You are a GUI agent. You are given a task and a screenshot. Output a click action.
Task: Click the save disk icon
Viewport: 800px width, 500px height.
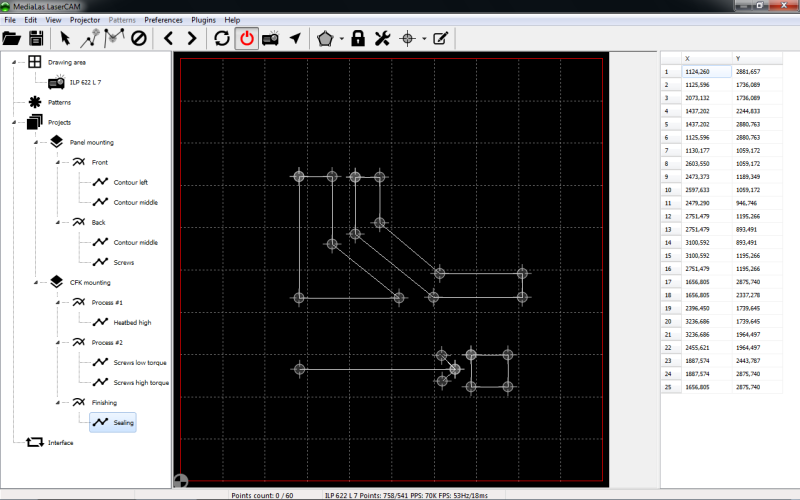click(36, 39)
